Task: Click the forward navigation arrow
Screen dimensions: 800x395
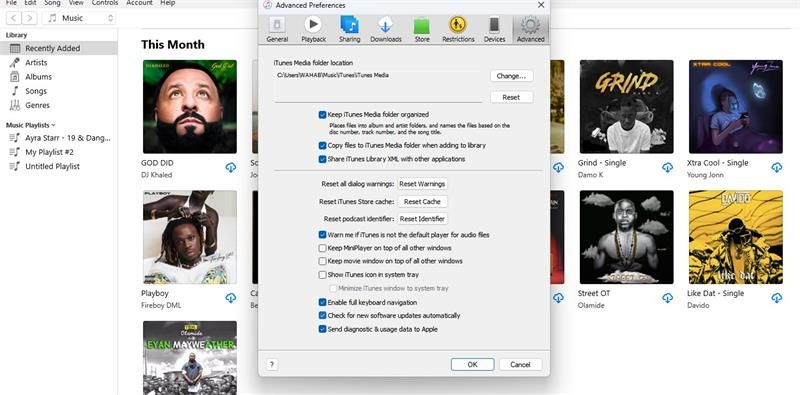Action: tap(29, 18)
